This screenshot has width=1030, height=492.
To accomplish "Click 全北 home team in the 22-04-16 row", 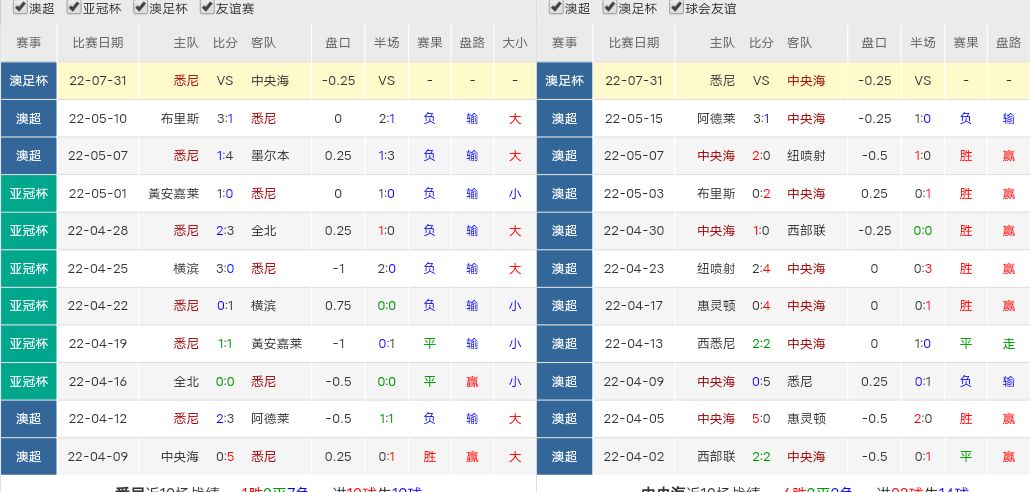I will [186, 382].
